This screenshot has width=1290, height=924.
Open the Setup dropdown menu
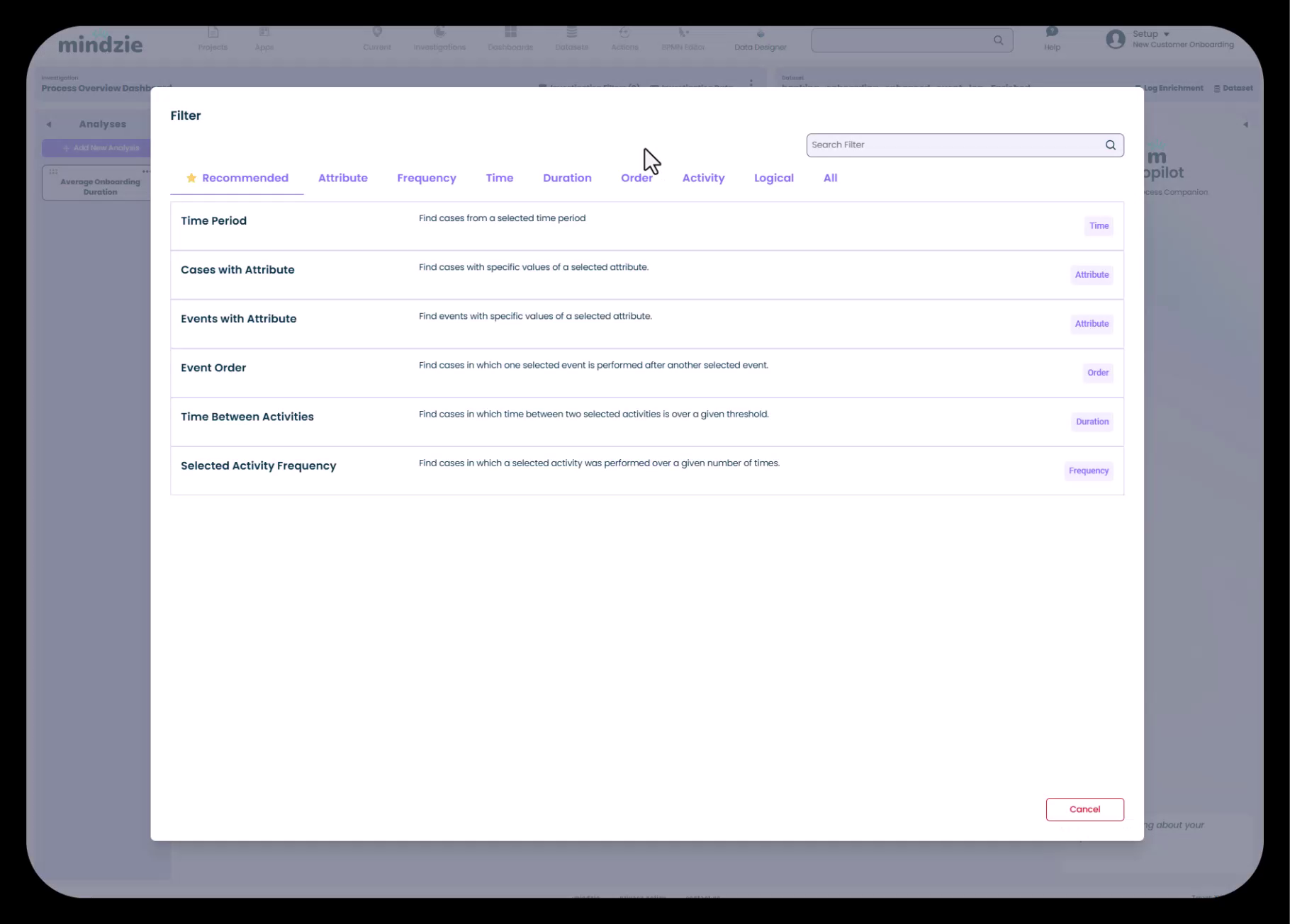coord(1150,34)
